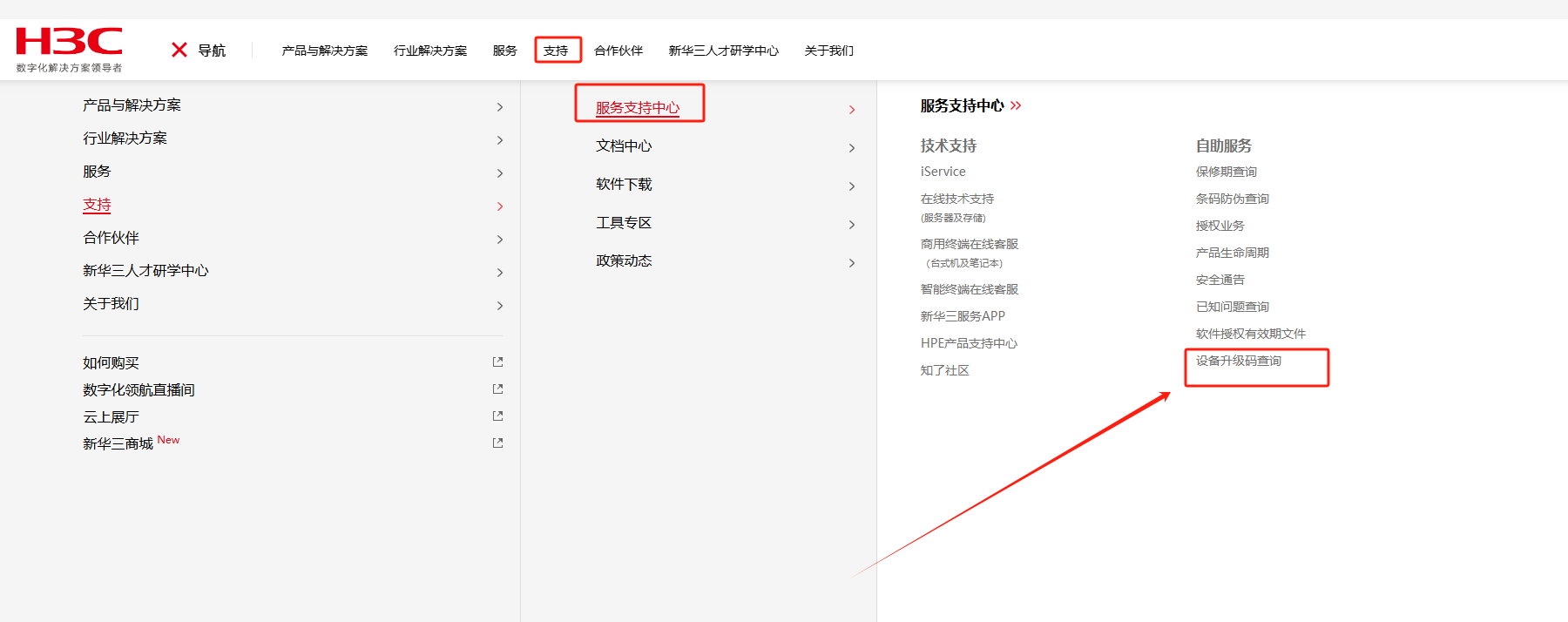Image resolution: width=1568 pixels, height=622 pixels.
Task: Select 关于我们 in left navigation list
Action: coord(111,304)
